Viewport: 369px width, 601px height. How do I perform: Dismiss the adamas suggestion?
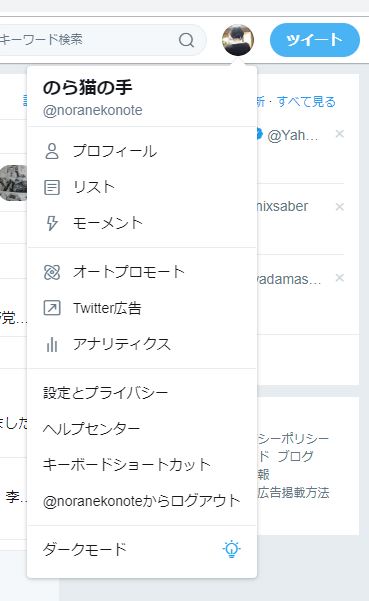click(339, 278)
